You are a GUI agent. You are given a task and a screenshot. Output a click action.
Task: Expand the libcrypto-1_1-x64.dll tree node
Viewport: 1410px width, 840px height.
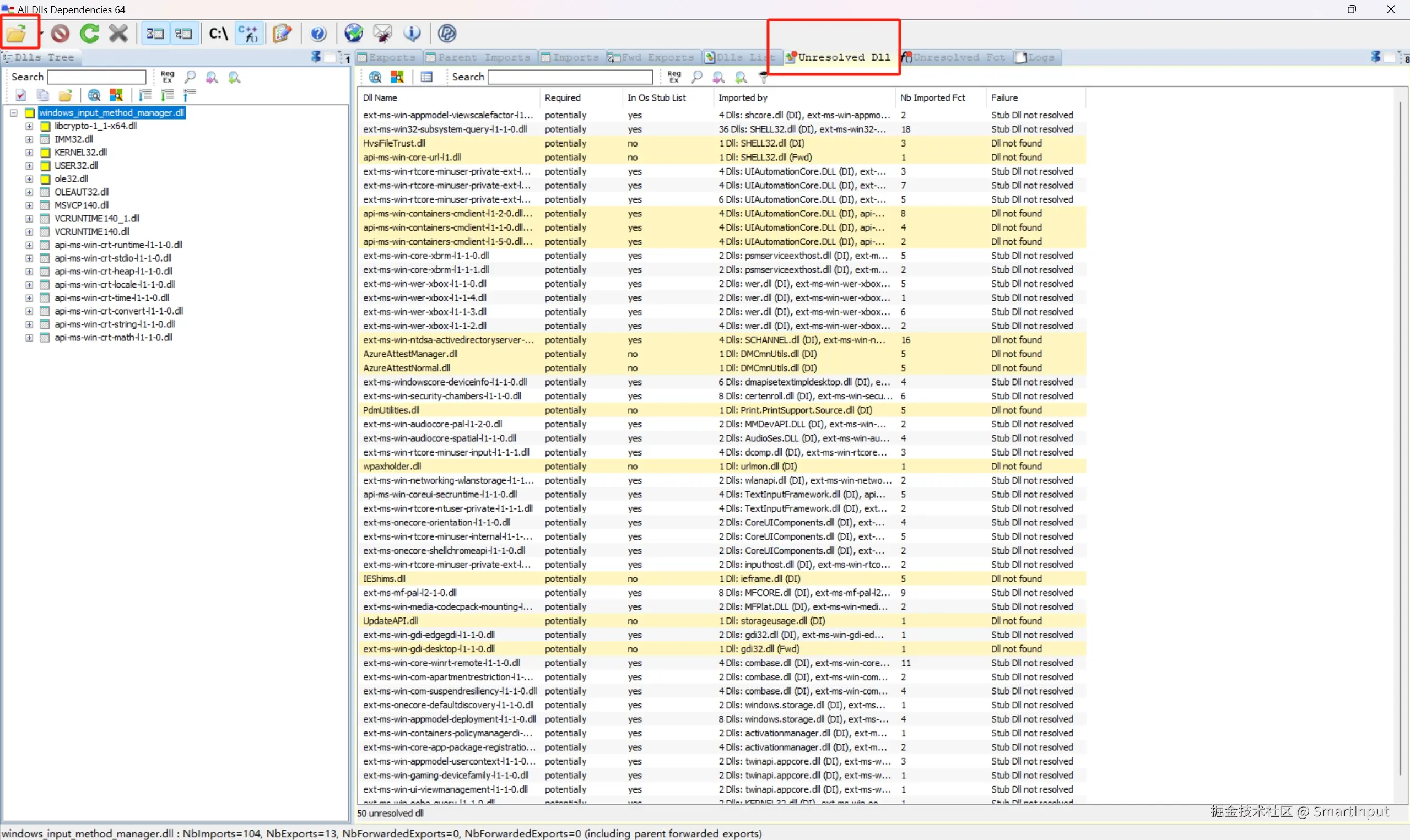click(x=29, y=126)
